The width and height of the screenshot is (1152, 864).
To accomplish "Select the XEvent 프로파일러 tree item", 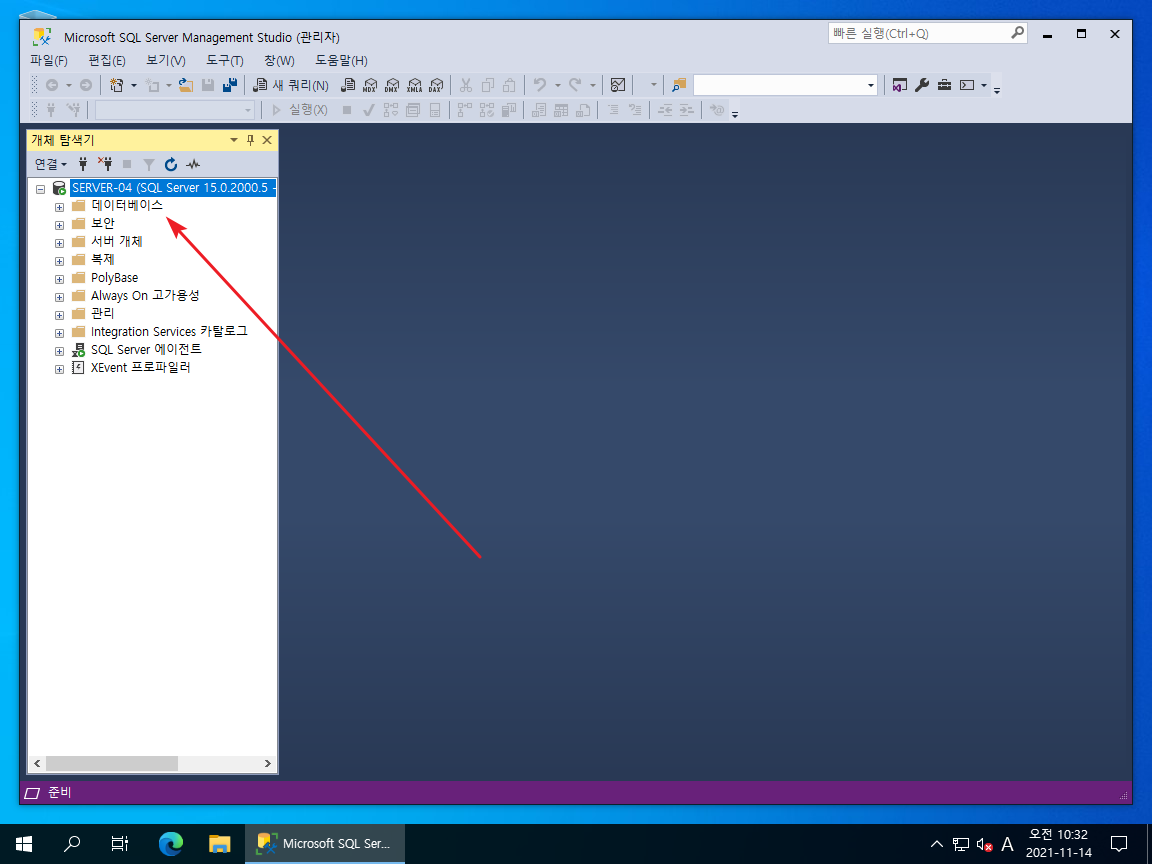I will pyautogui.click(x=140, y=367).
